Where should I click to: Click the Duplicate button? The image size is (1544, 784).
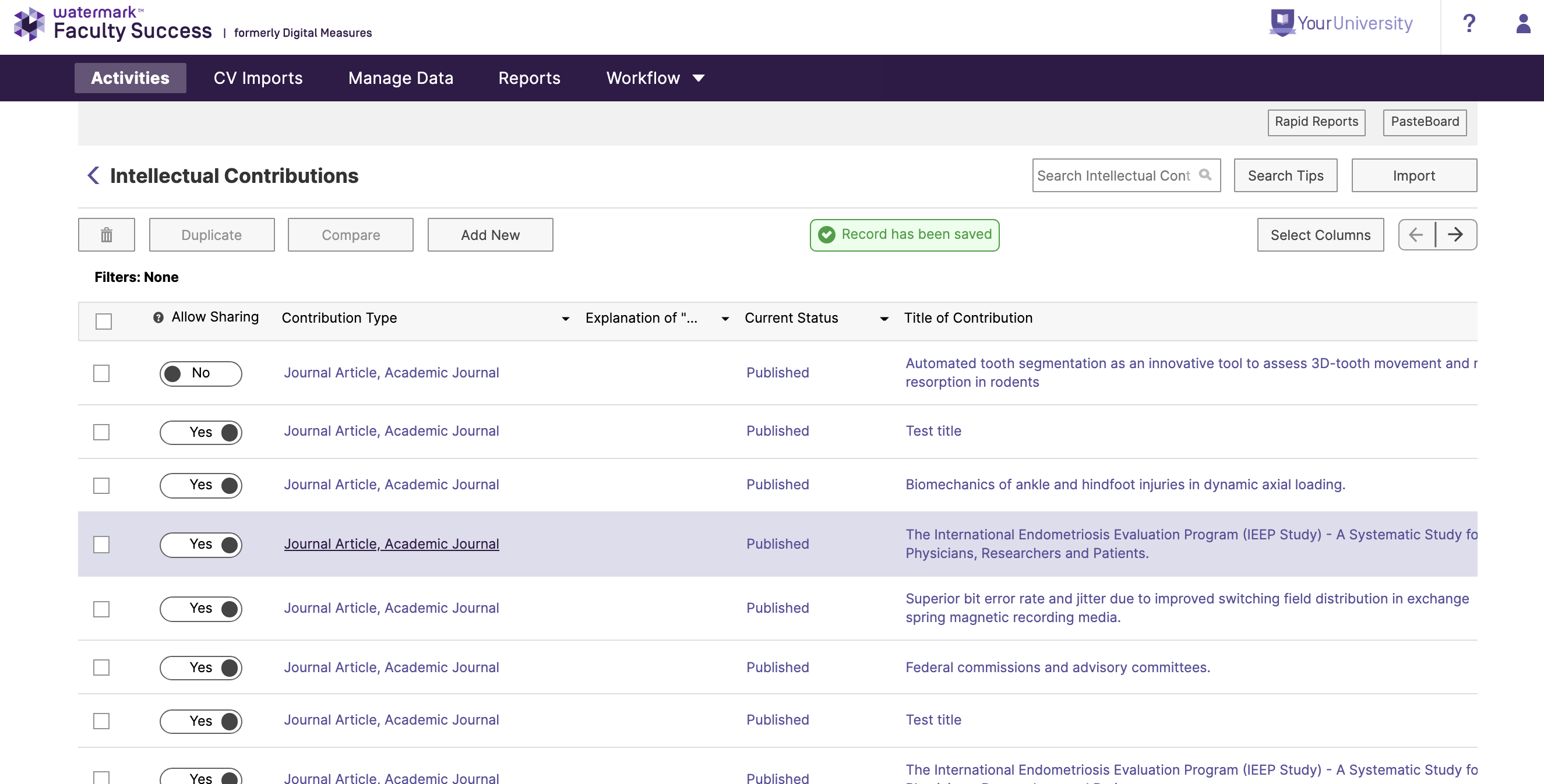click(x=211, y=235)
